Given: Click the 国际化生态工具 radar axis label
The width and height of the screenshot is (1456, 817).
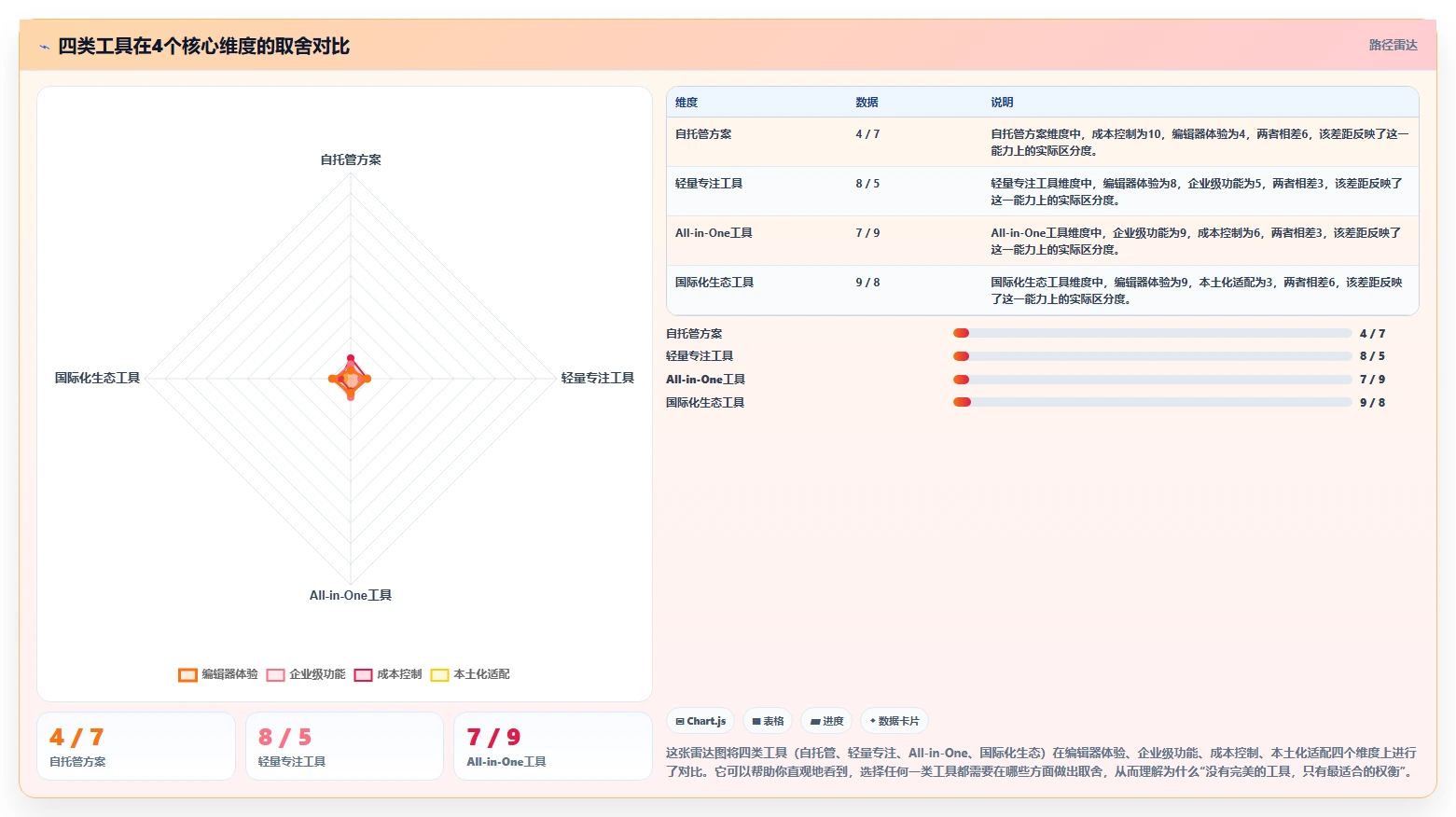Looking at the screenshot, I should click(x=97, y=378).
